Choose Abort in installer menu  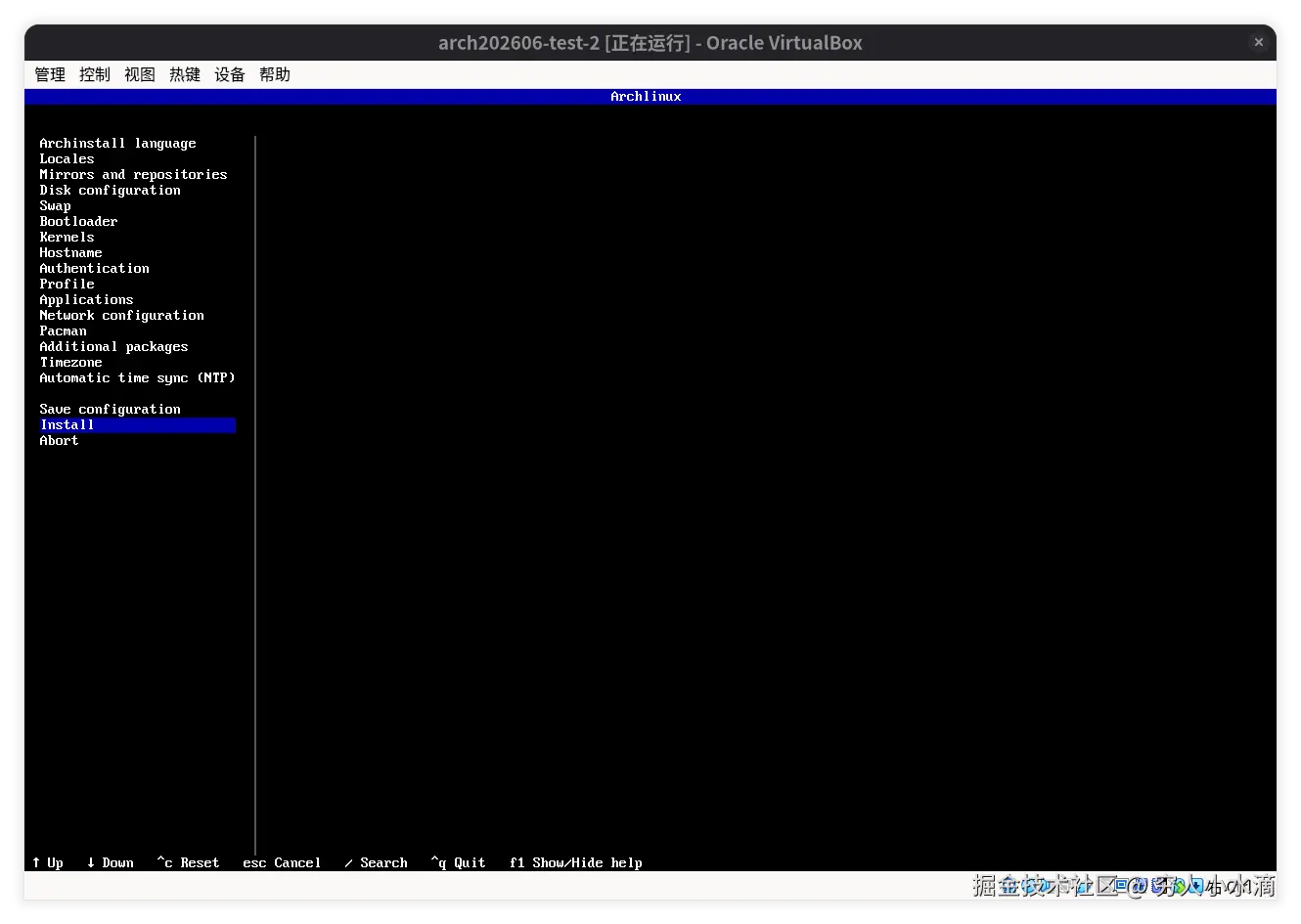(59, 441)
